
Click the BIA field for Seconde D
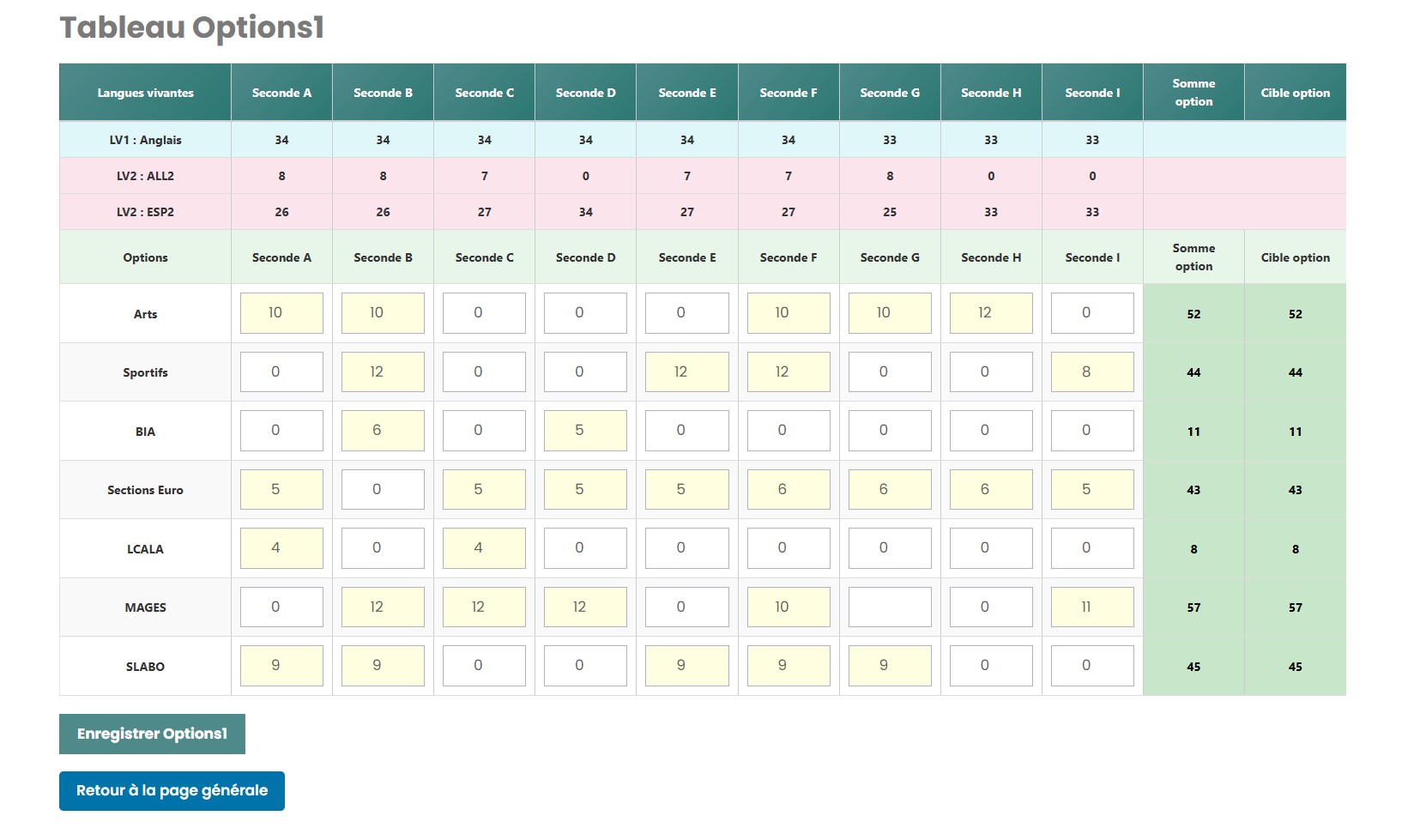[x=585, y=431]
